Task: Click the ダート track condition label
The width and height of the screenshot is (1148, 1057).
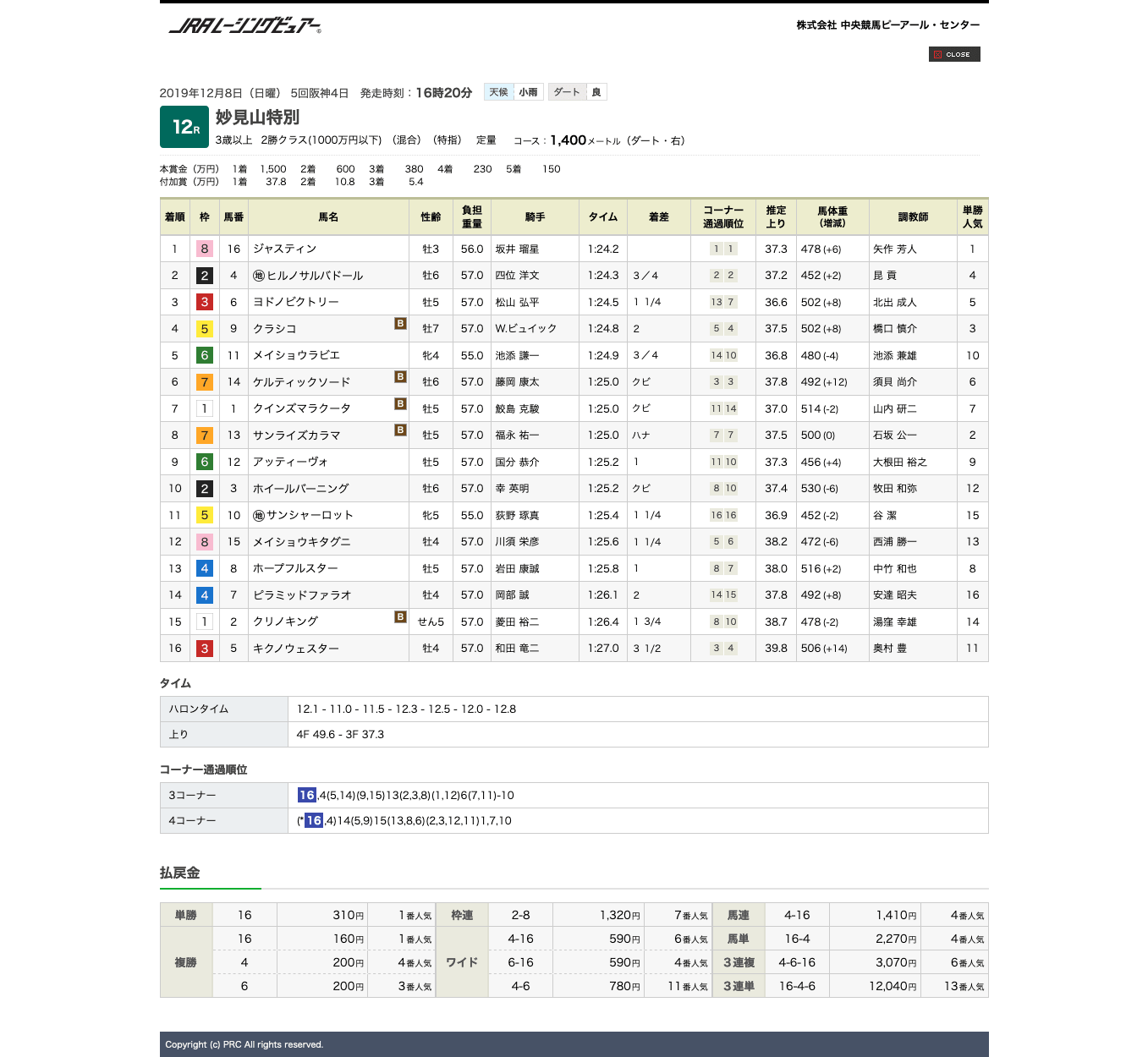Action: pyautogui.click(x=567, y=92)
